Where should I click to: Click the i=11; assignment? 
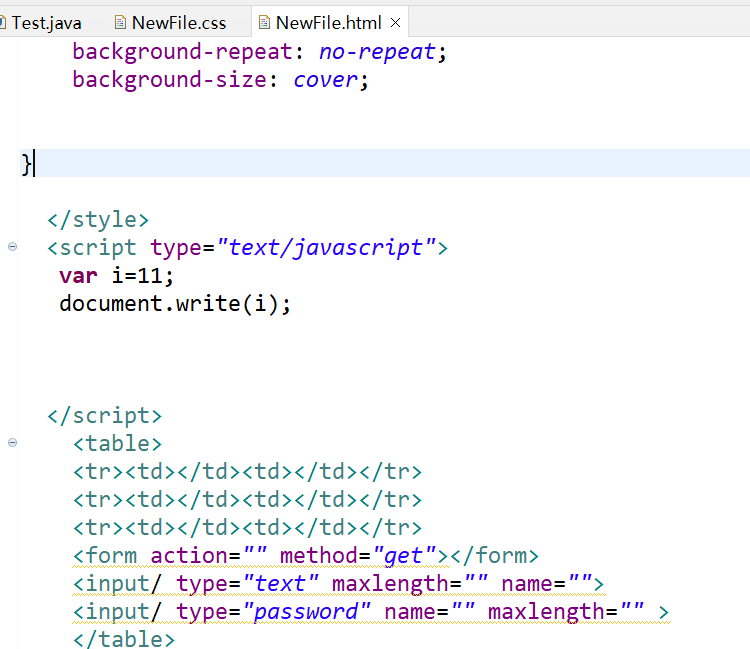(143, 276)
